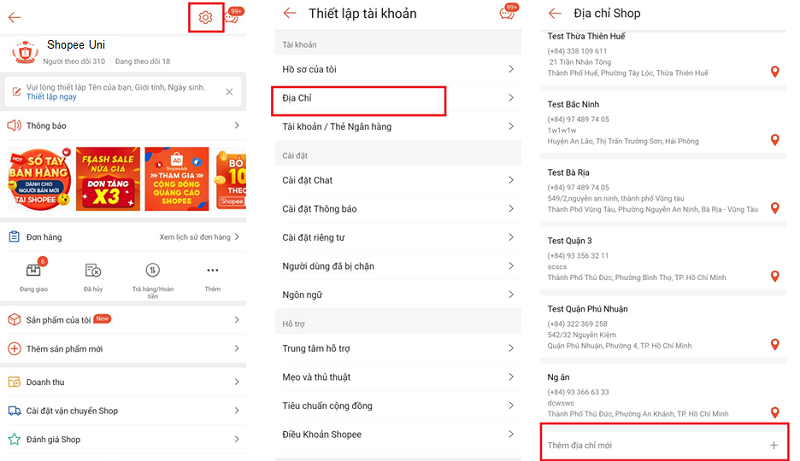Dismiss the profile setup notice
Viewport: 800px width, 461px height.
tap(229, 92)
